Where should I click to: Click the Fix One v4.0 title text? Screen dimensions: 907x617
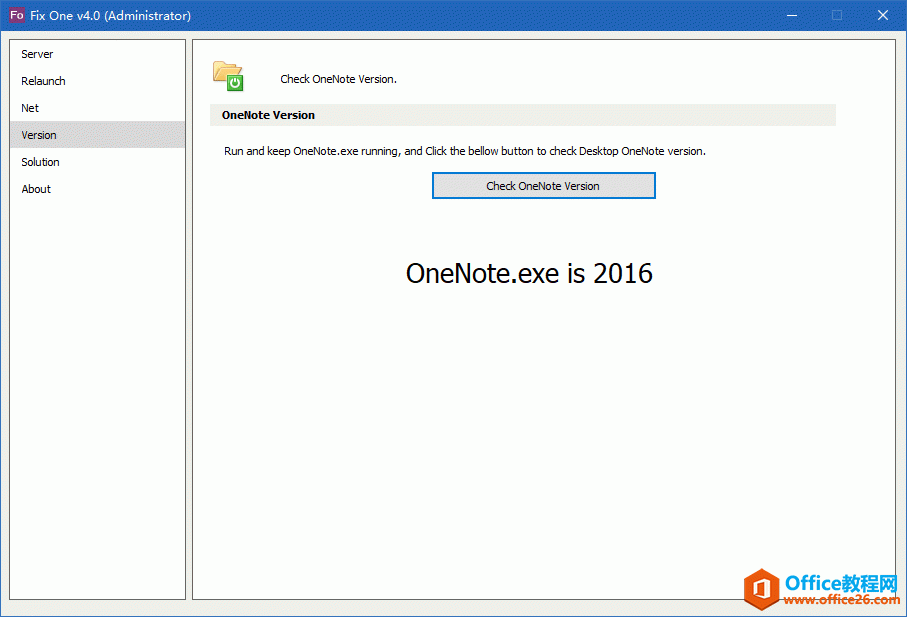[110, 15]
